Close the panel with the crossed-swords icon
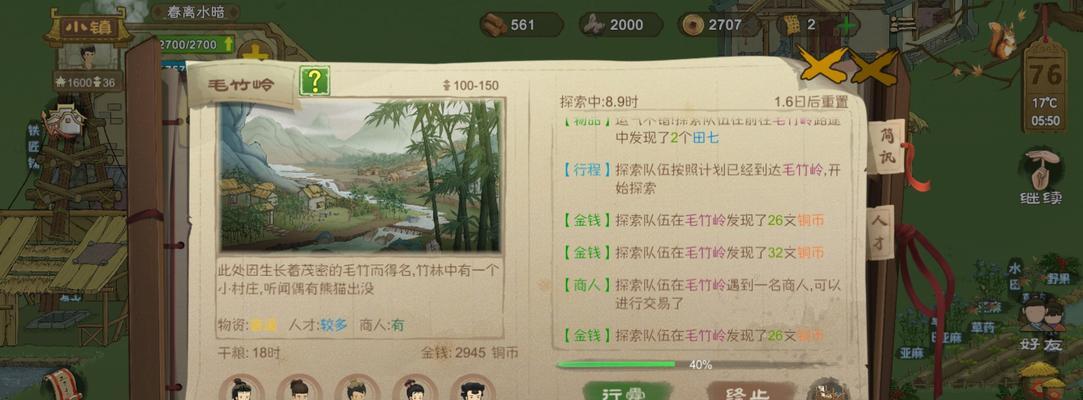The image size is (1083, 400). point(848,66)
